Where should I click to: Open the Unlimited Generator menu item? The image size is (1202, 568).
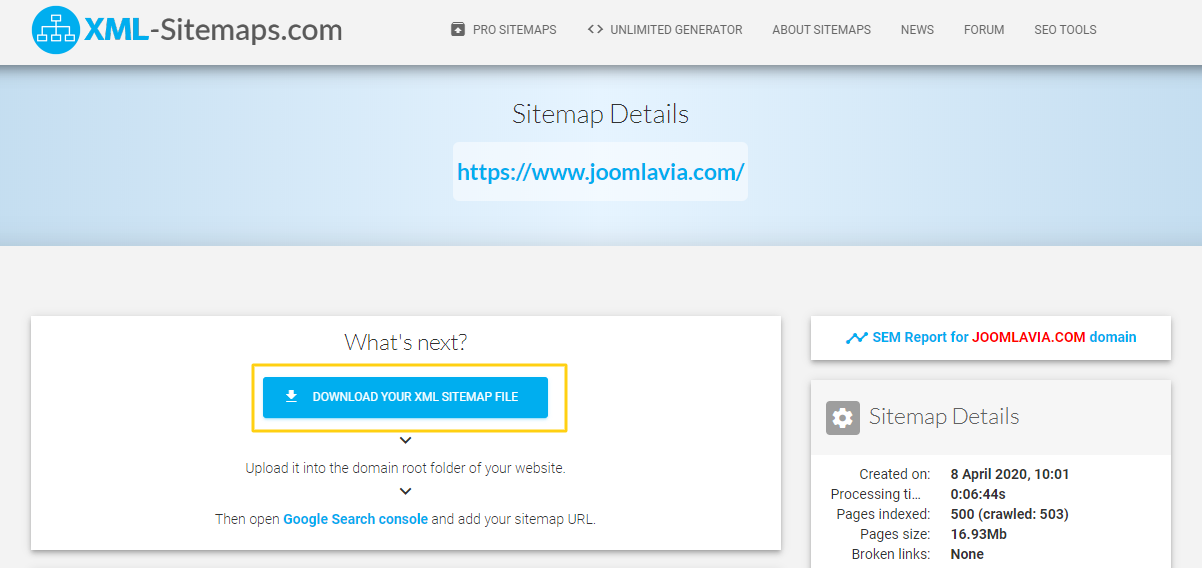point(676,30)
